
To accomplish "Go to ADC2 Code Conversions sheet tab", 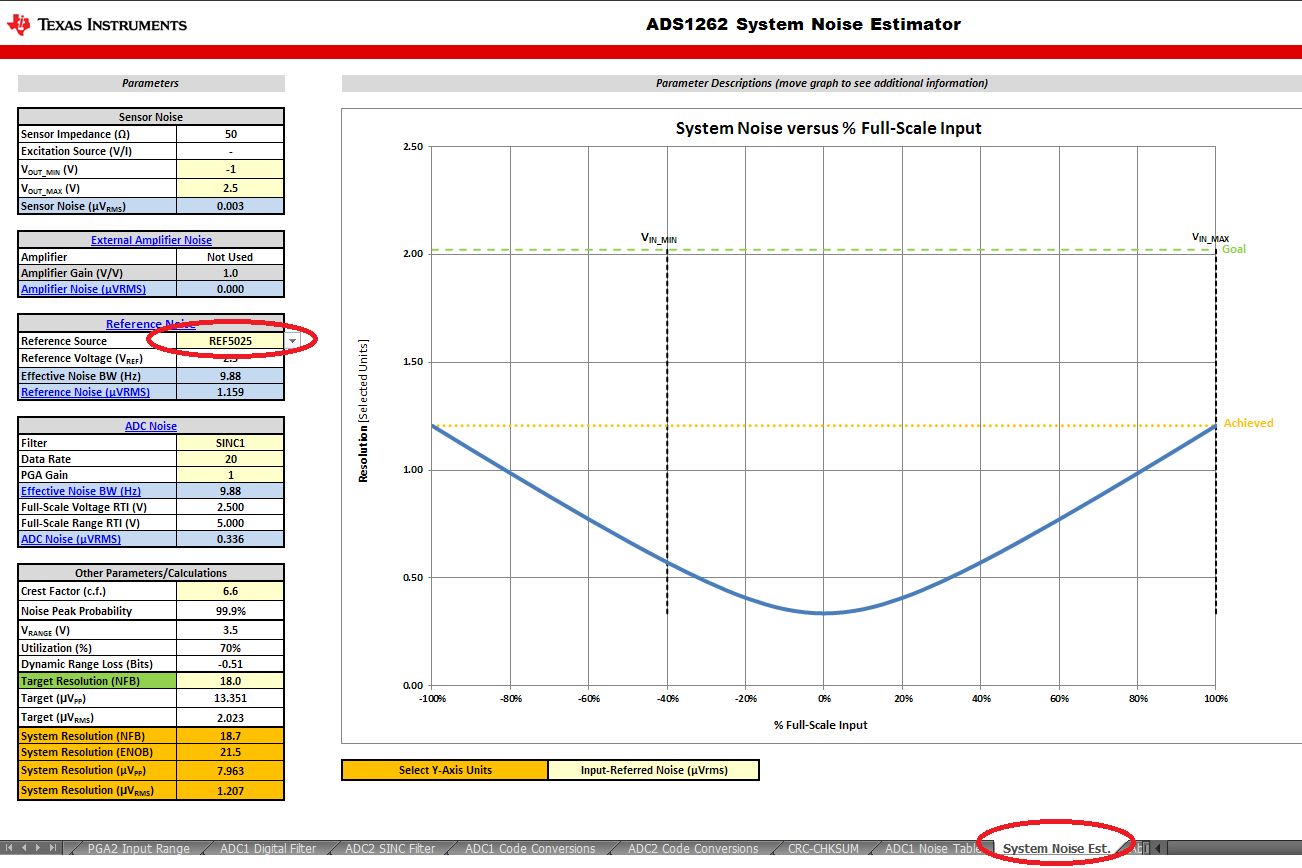I will tap(693, 849).
